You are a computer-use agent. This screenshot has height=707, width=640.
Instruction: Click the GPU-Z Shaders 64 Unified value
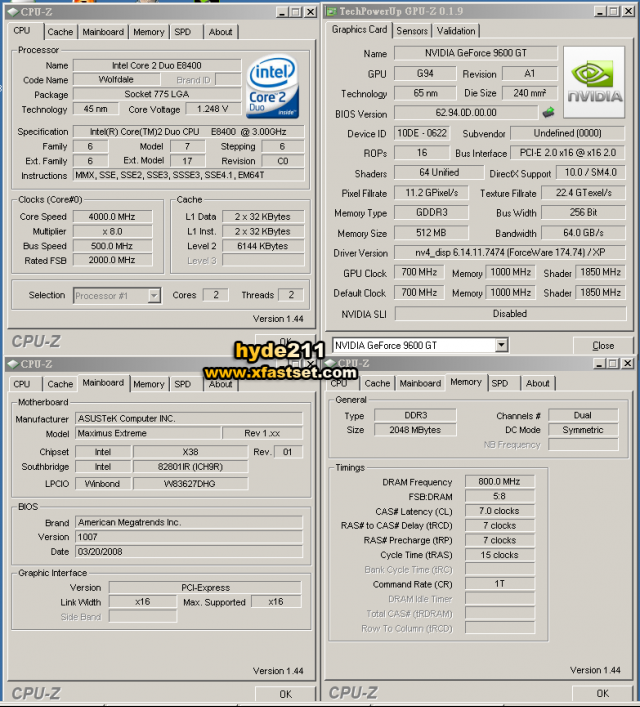[439, 173]
